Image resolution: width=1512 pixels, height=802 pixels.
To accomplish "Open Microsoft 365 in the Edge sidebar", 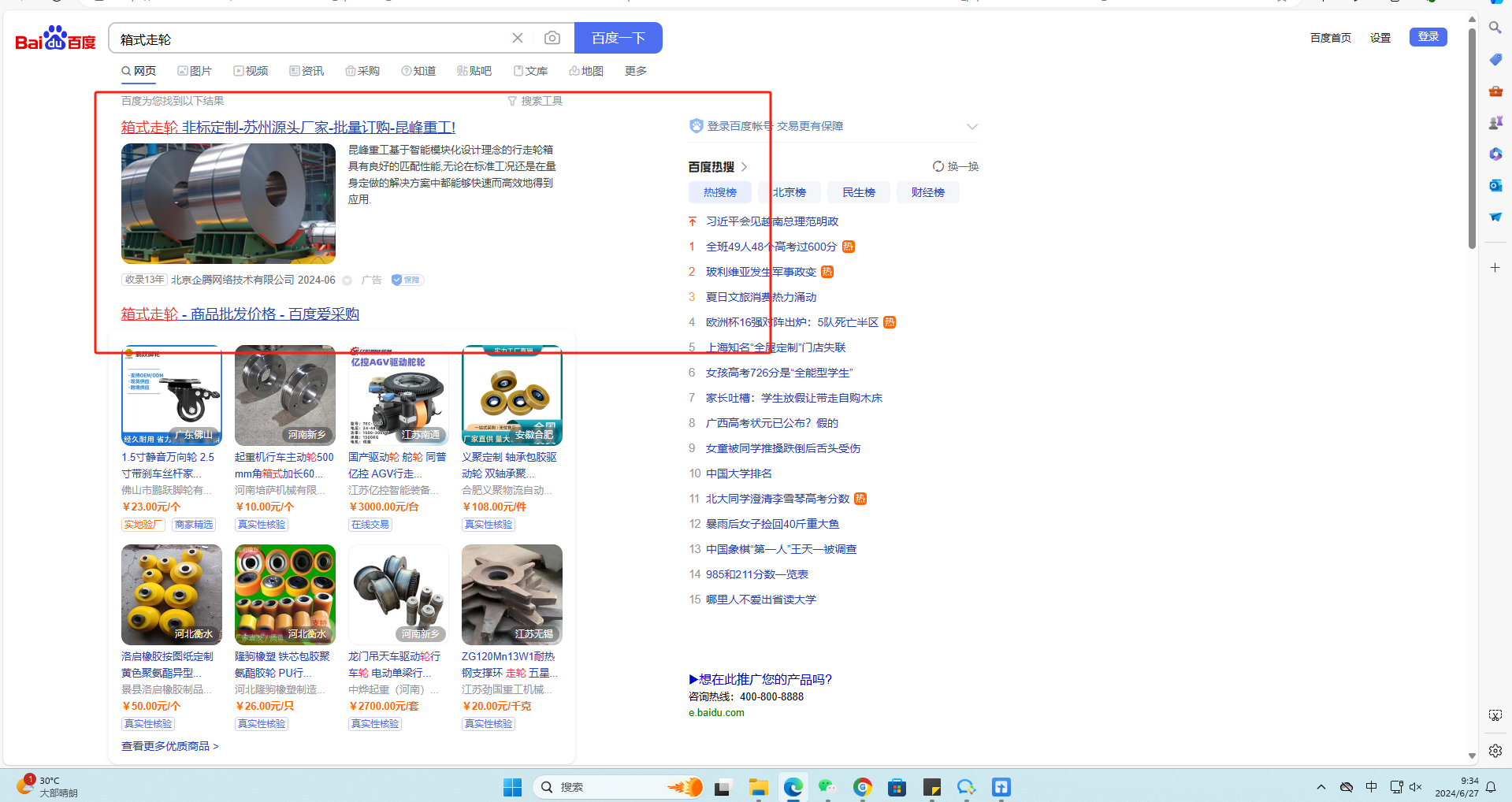I will (x=1495, y=154).
